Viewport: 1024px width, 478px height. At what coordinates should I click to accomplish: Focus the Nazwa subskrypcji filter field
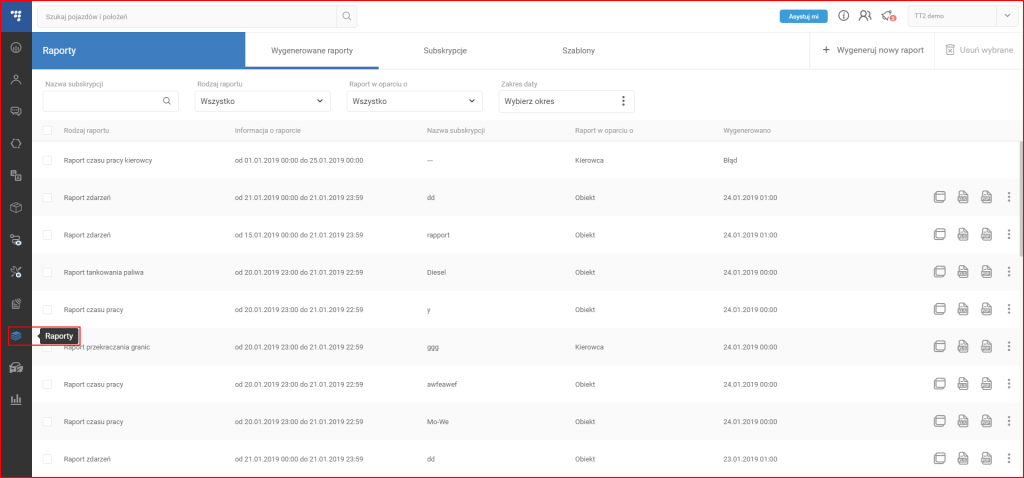pos(110,101)
